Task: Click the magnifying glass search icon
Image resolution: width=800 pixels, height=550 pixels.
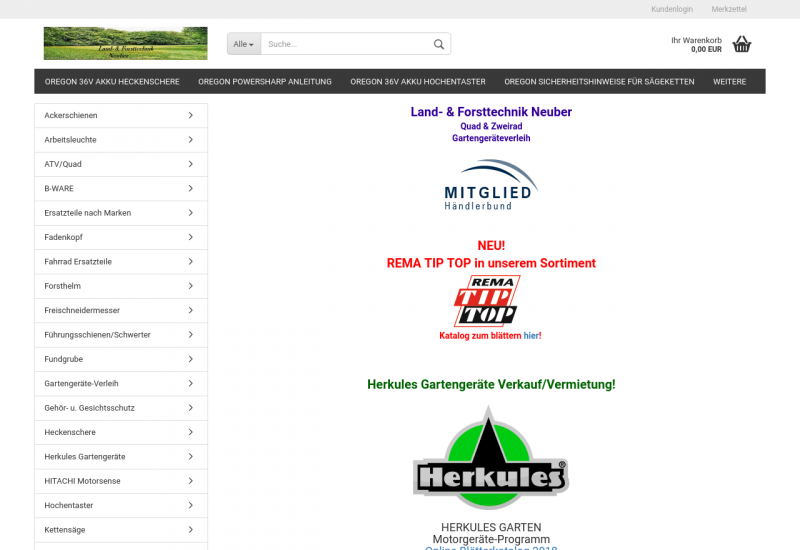Action: tap(438, 44)
